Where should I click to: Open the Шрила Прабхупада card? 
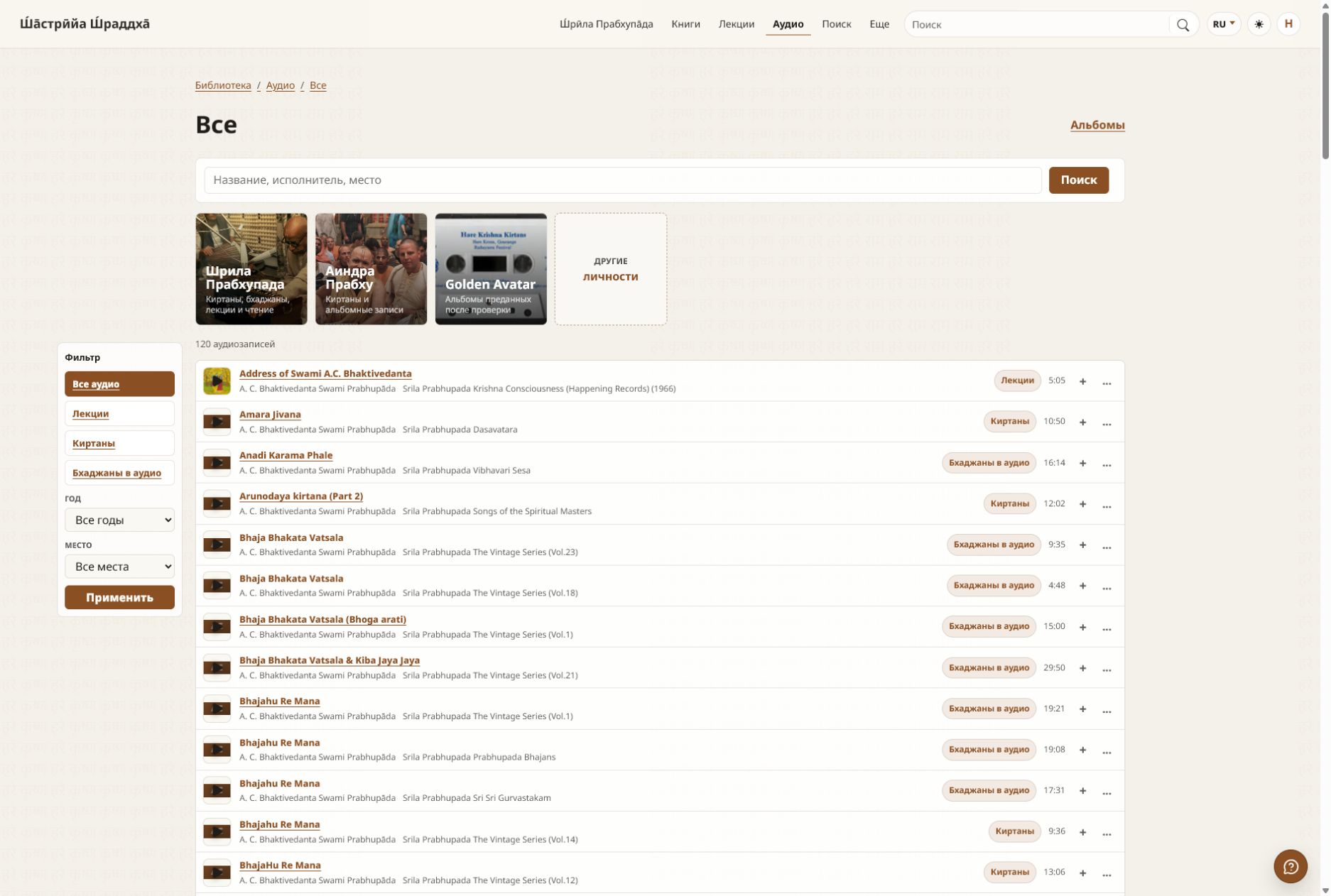click(x=251, y=269)
